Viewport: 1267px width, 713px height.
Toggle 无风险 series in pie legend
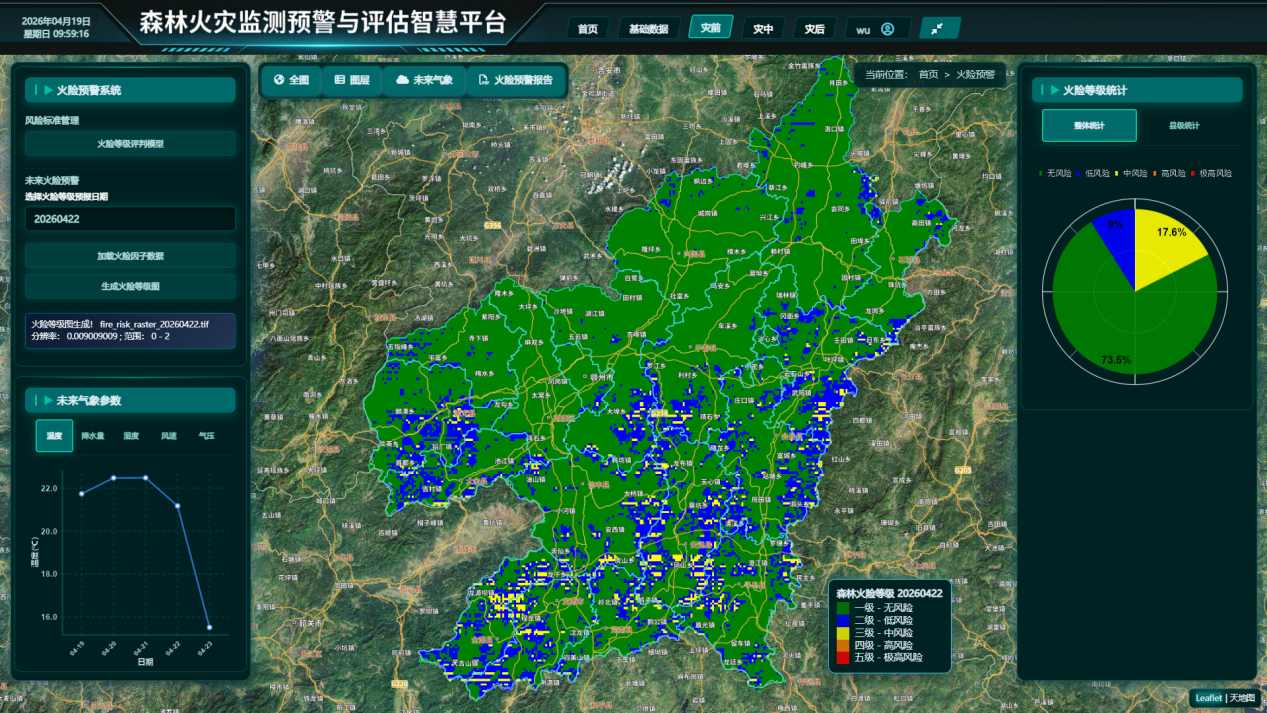[1054, 173]
